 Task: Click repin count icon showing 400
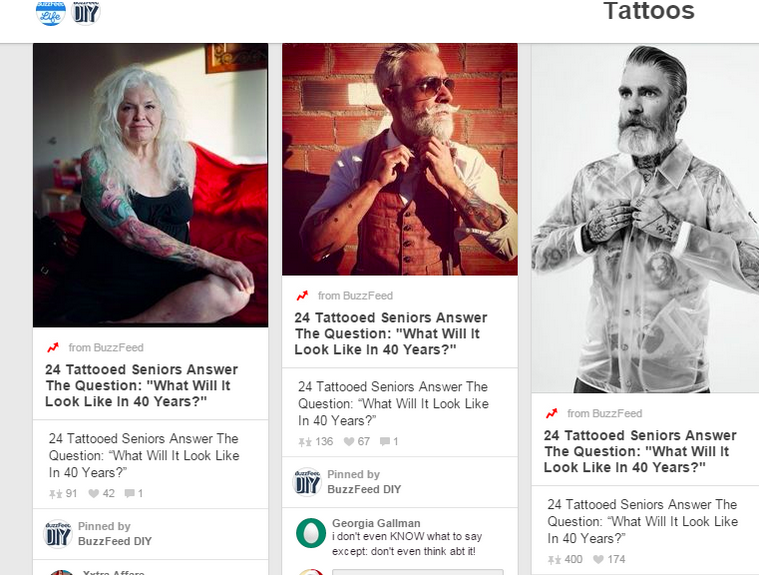click(x=553, y=559)
